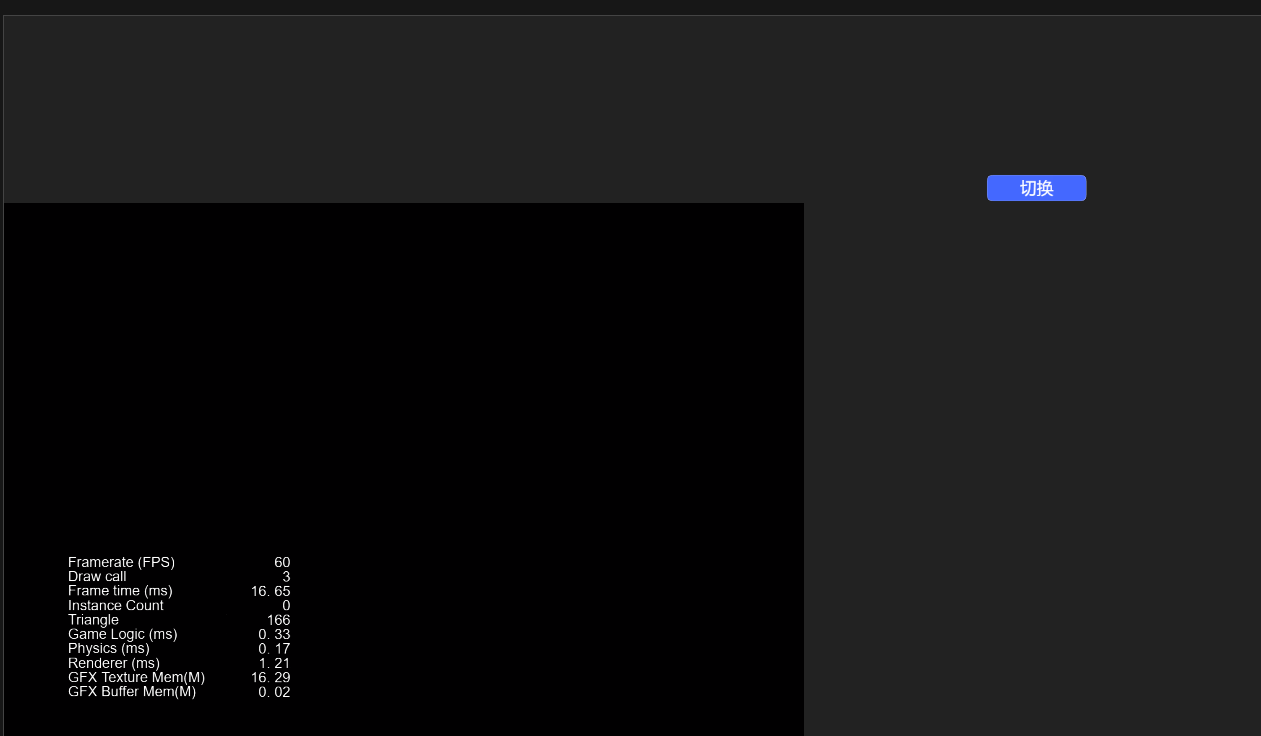Click the buffer memory value 0.02
1261x736 pixels.
(x=275, y=692)
